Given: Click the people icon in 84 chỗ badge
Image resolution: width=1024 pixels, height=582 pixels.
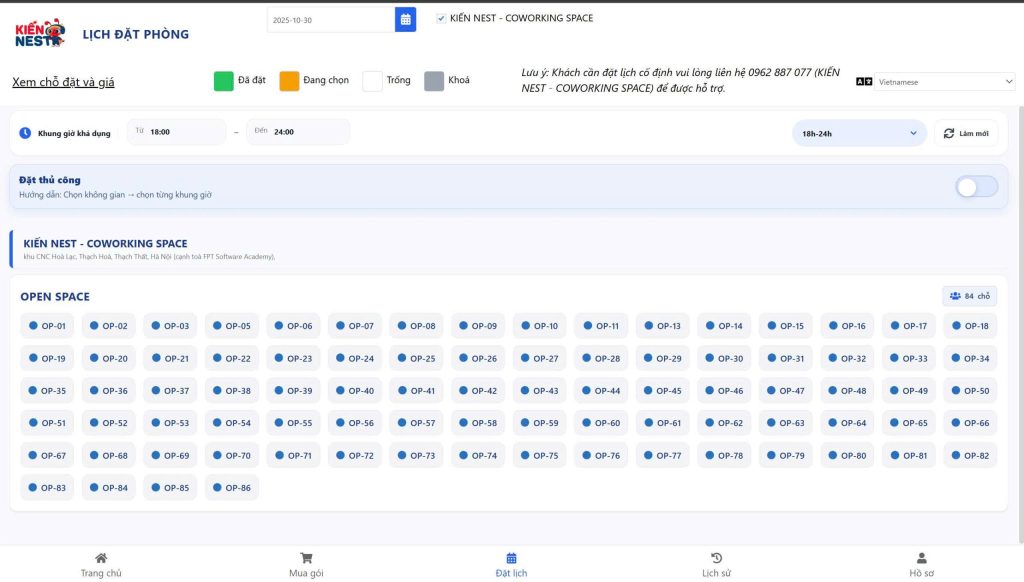Looking at the screenshot, I should tap(955, 296).
